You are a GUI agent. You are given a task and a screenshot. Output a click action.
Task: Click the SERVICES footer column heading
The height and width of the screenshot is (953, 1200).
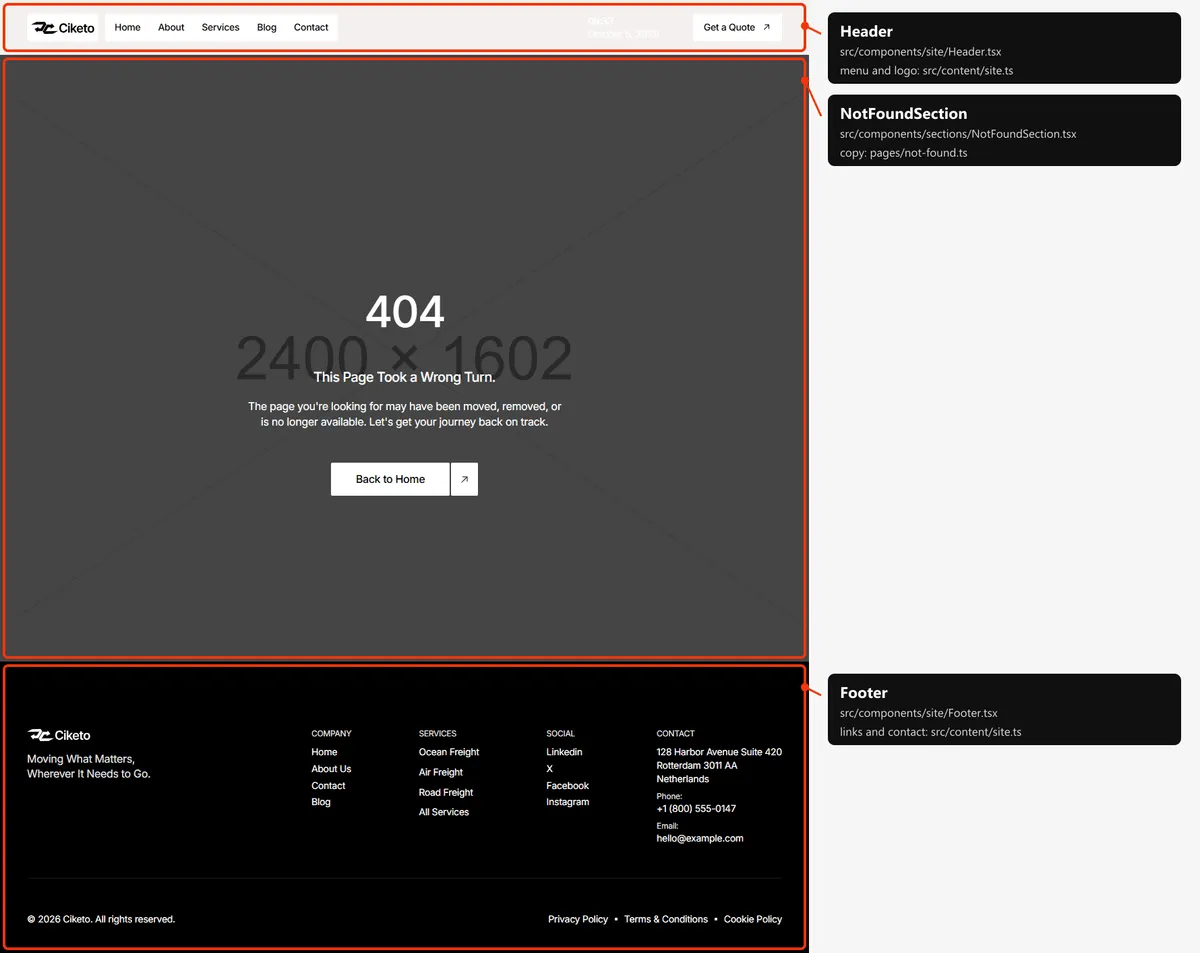[437, 733]
